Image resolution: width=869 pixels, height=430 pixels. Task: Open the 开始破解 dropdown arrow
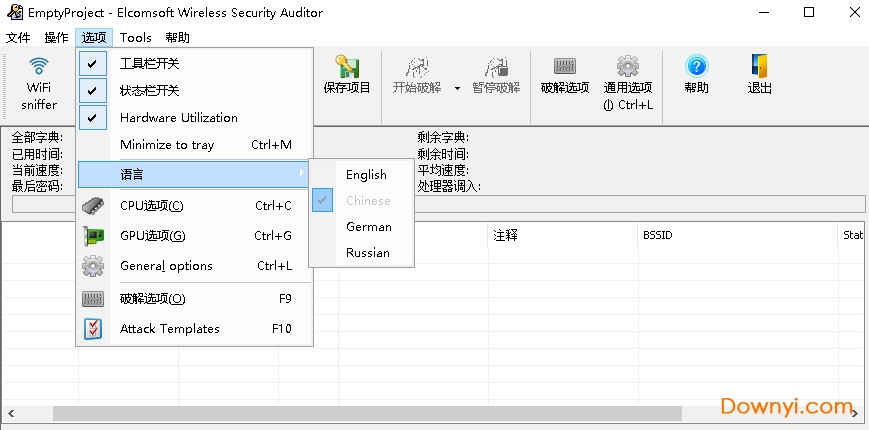coord(457,88)
